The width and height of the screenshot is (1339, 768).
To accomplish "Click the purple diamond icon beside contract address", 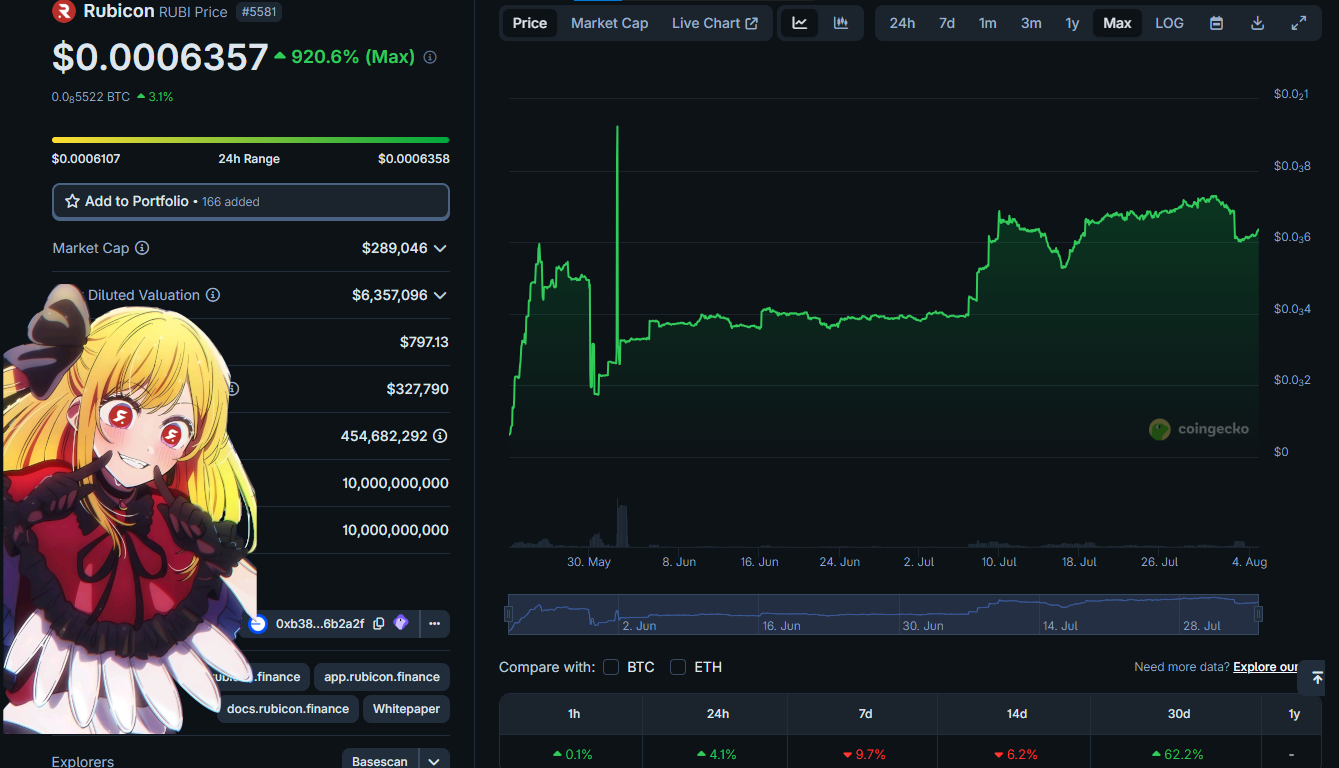I will click(x=401, y=623).
